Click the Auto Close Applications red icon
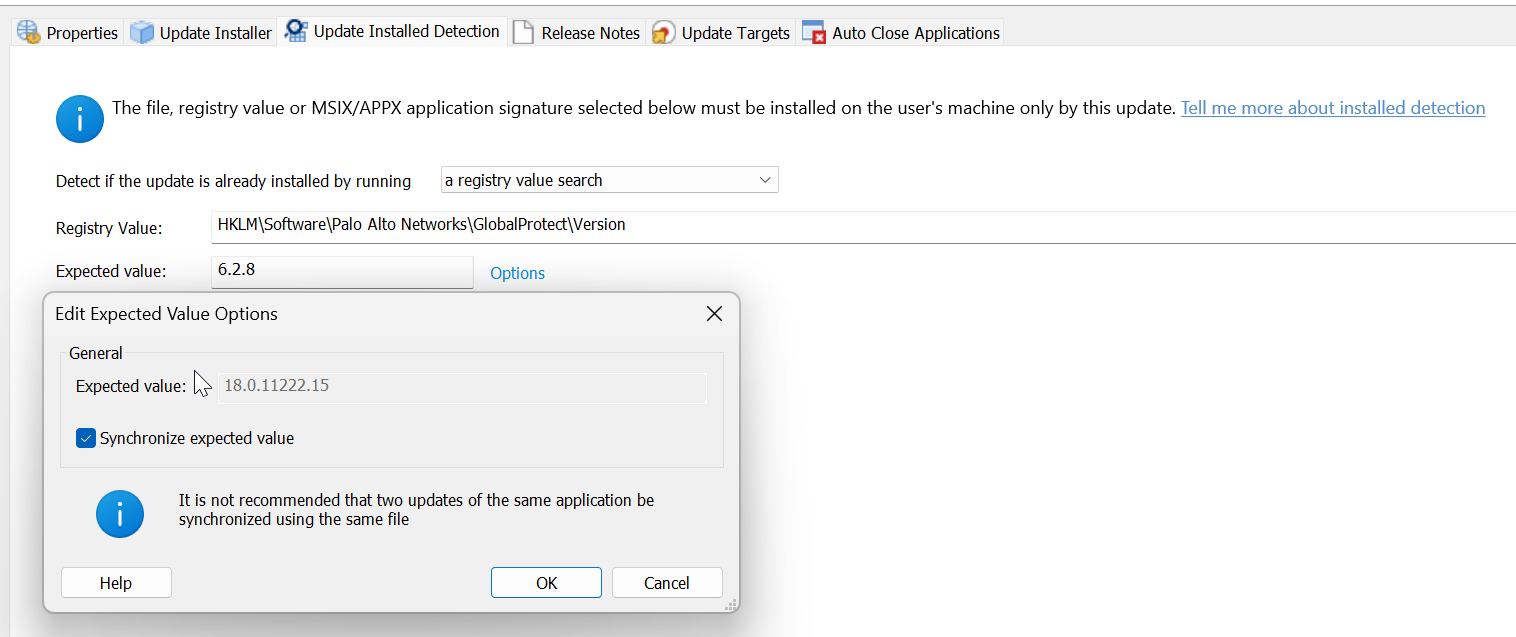The image size is (1516, 637). click(814, 31)
